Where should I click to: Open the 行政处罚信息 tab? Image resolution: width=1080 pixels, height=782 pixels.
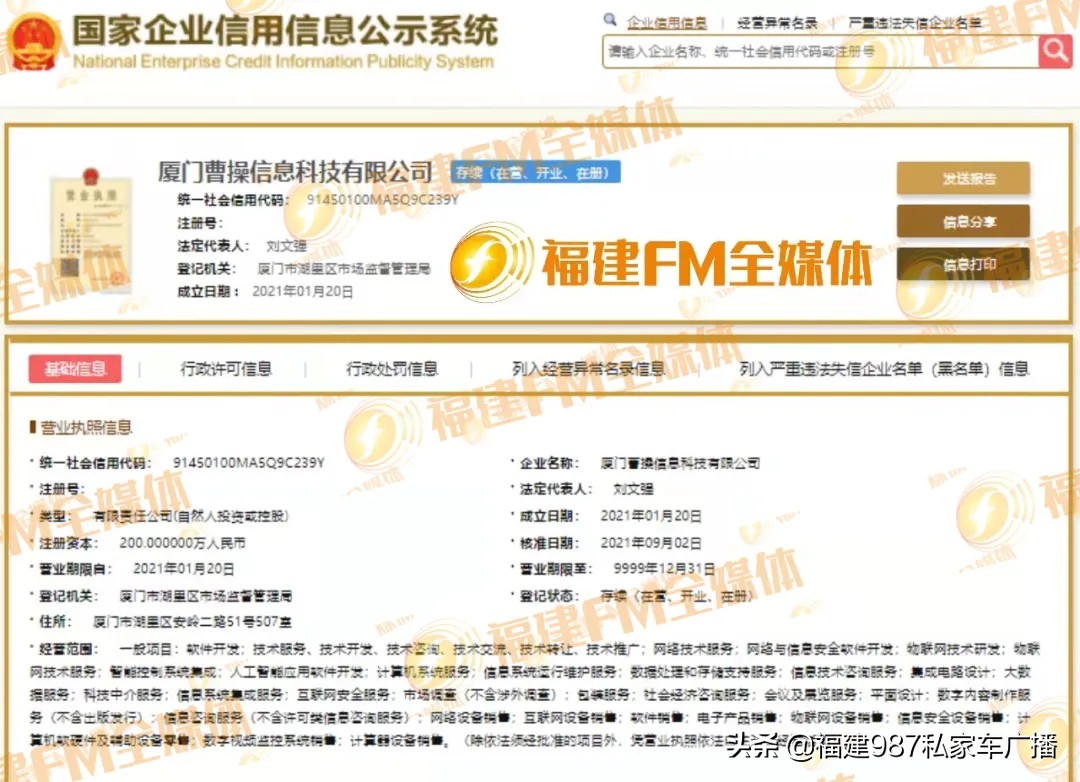click(392, 367)
